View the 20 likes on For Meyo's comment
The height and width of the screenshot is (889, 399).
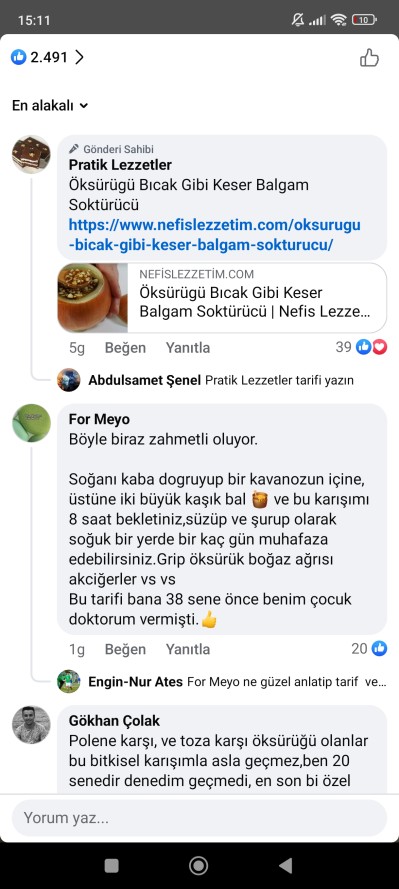click(x=369, y=648)
